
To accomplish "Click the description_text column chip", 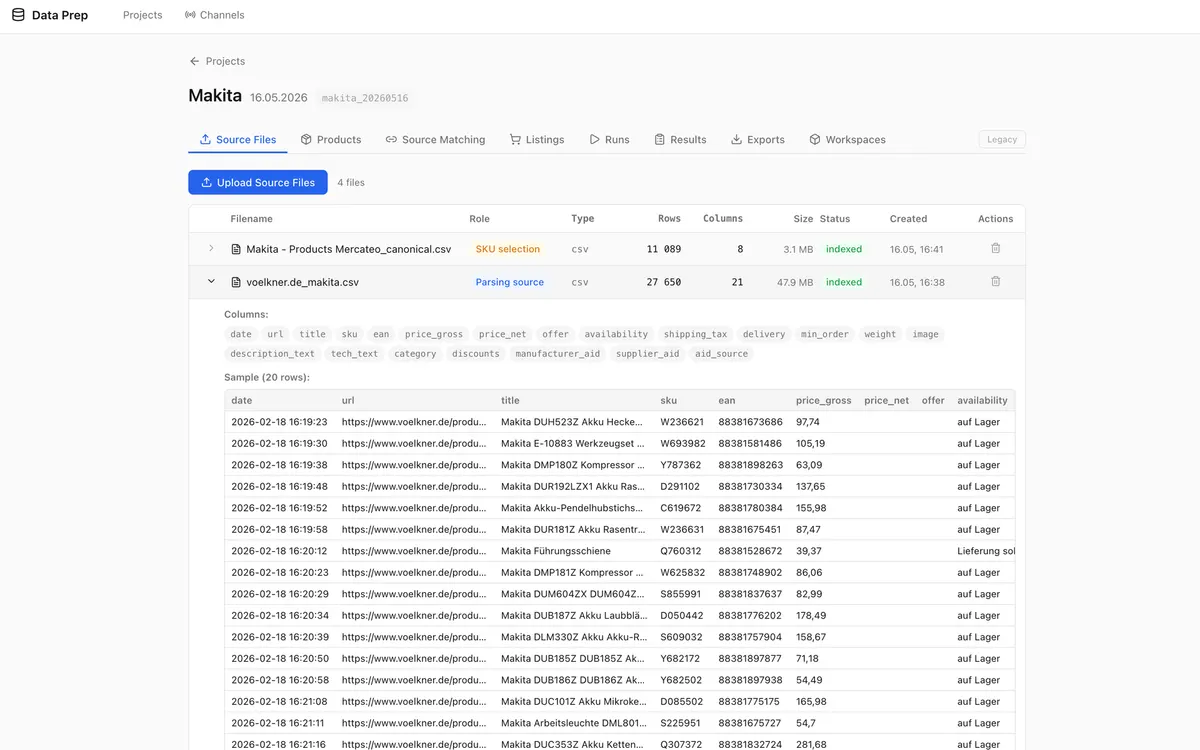I will tap(272, 354).
